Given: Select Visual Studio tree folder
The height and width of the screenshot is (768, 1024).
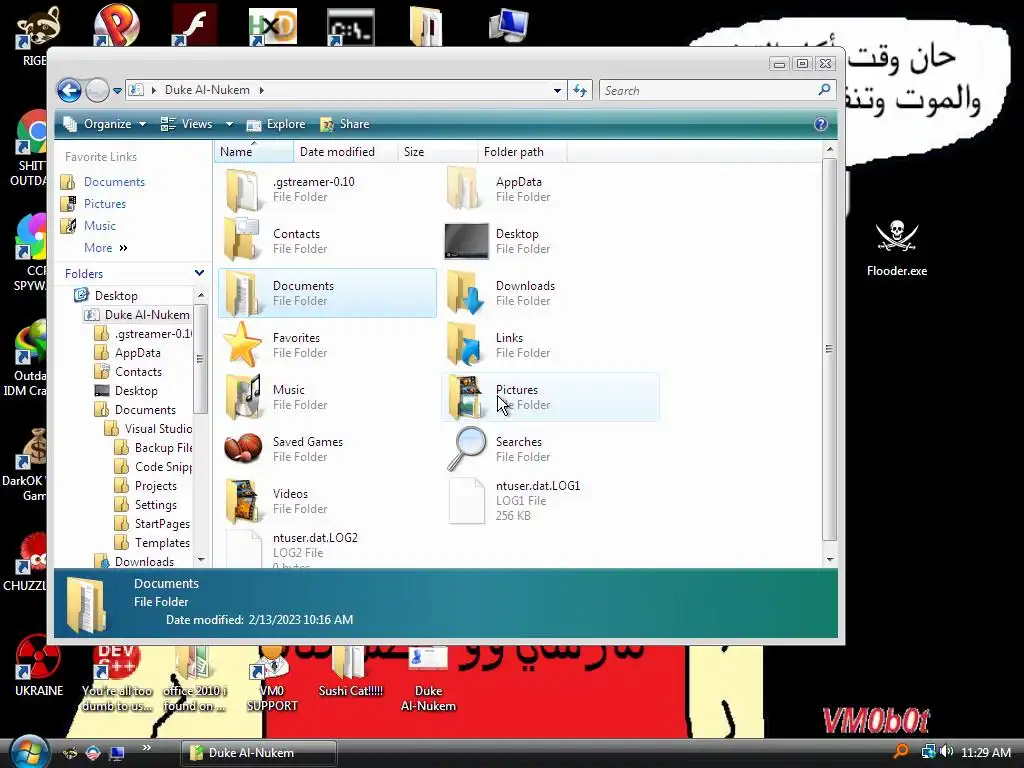Looking at the screenshot, I should 158,429.
